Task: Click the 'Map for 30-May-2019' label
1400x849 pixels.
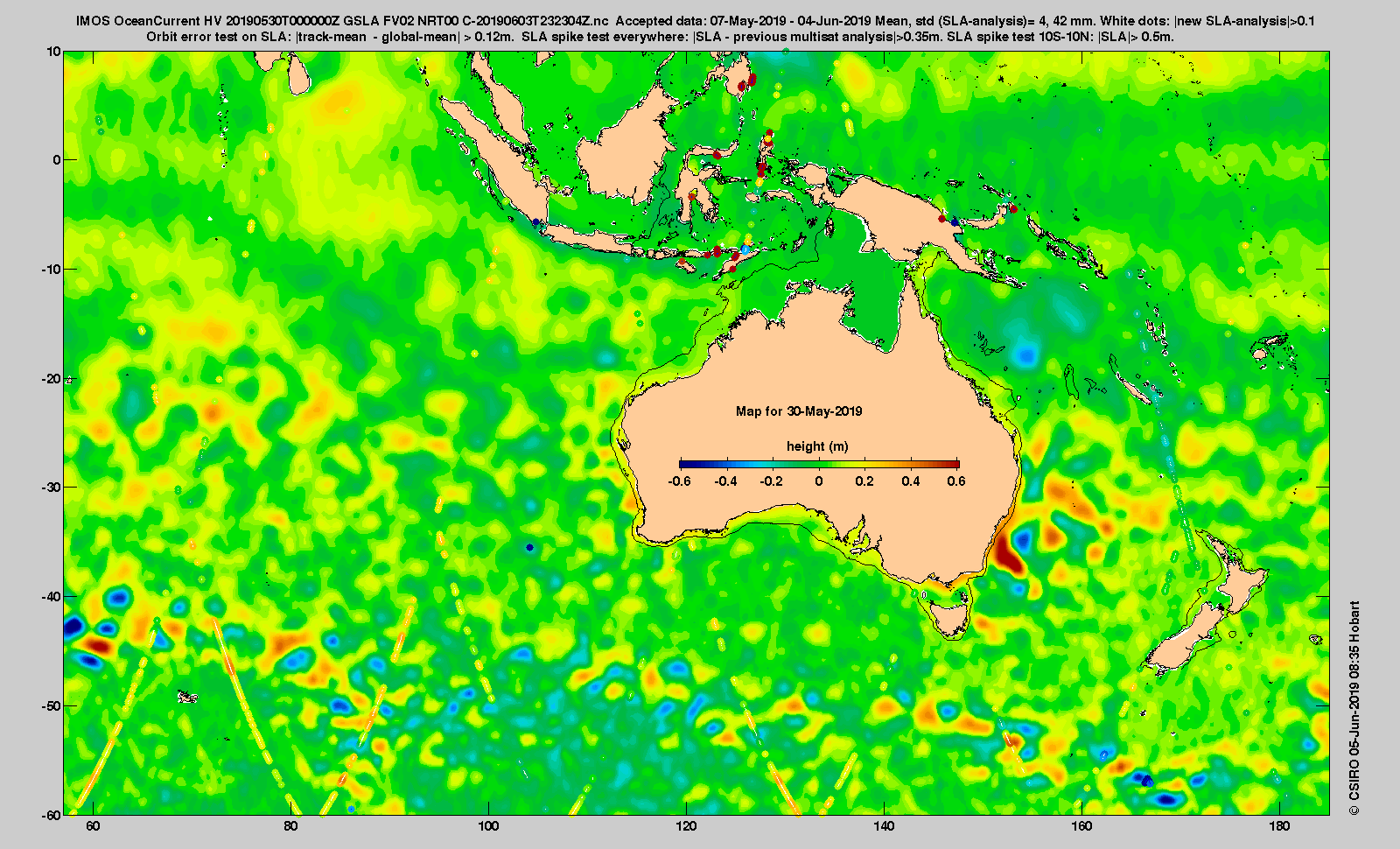Action: (799, 411)
